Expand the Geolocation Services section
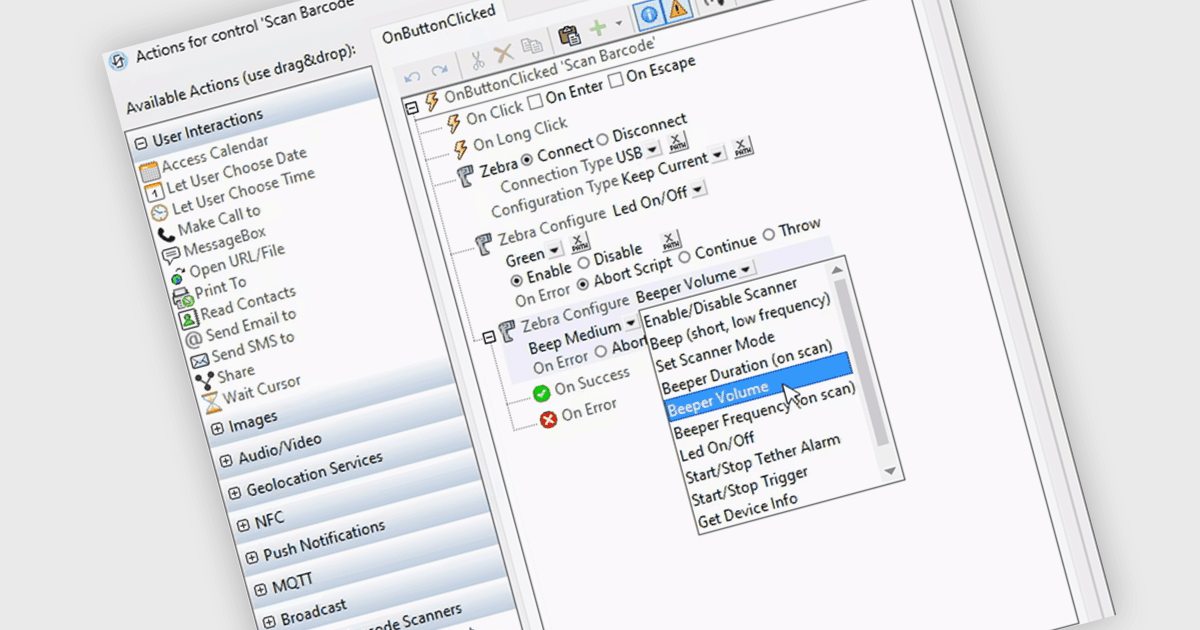1200x630 pixels. (234, 493)
